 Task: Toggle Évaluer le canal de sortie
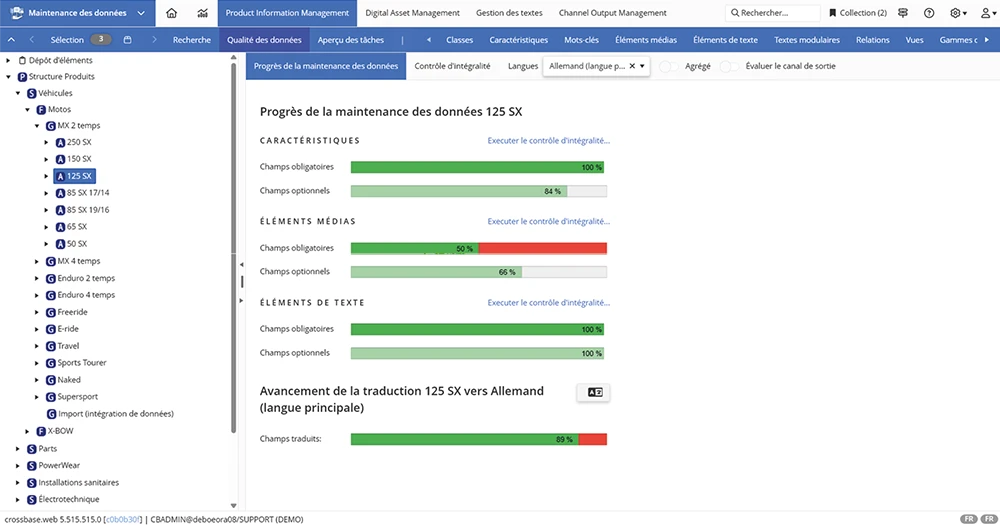point(729,66)
